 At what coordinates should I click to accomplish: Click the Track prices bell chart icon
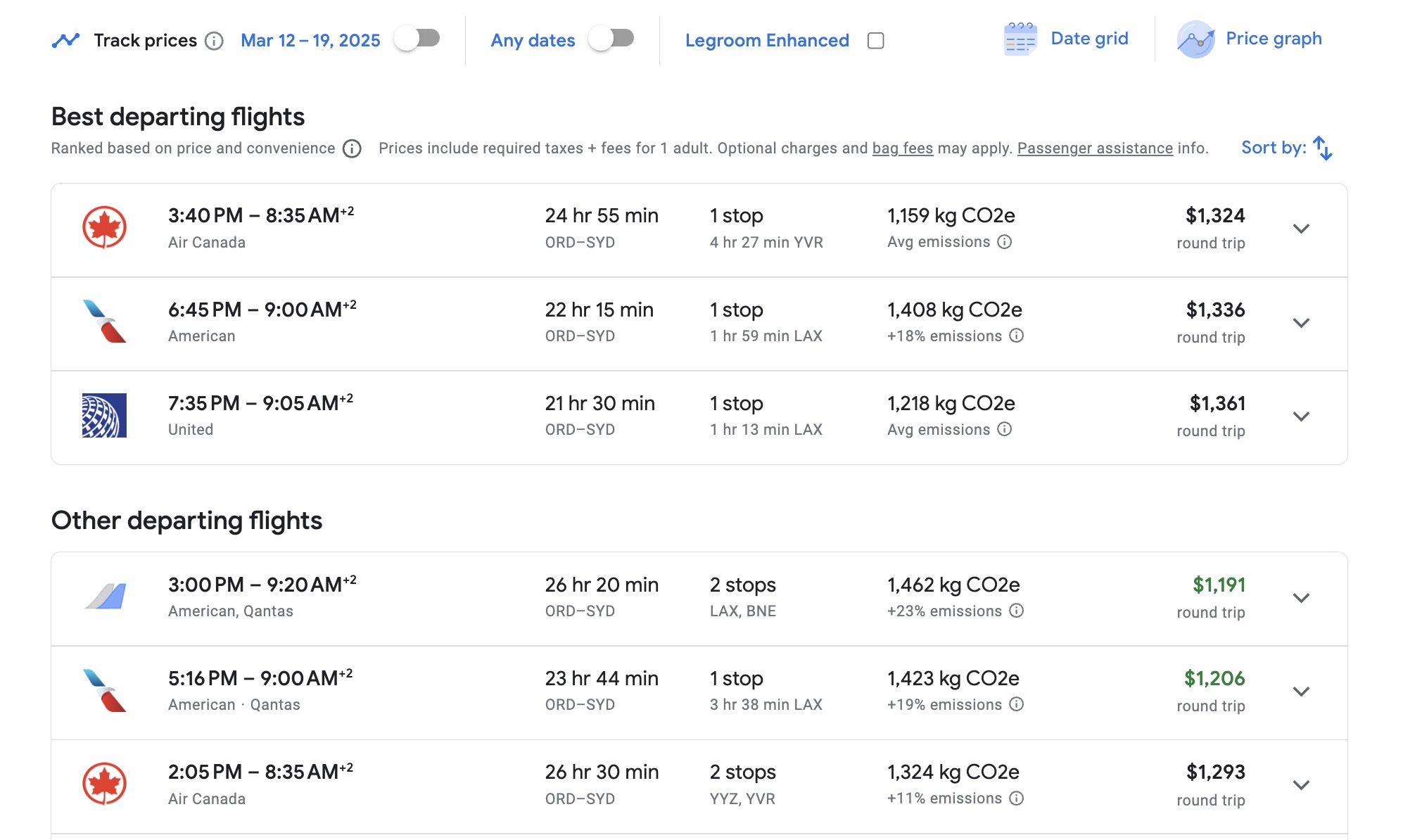point(67,39)
